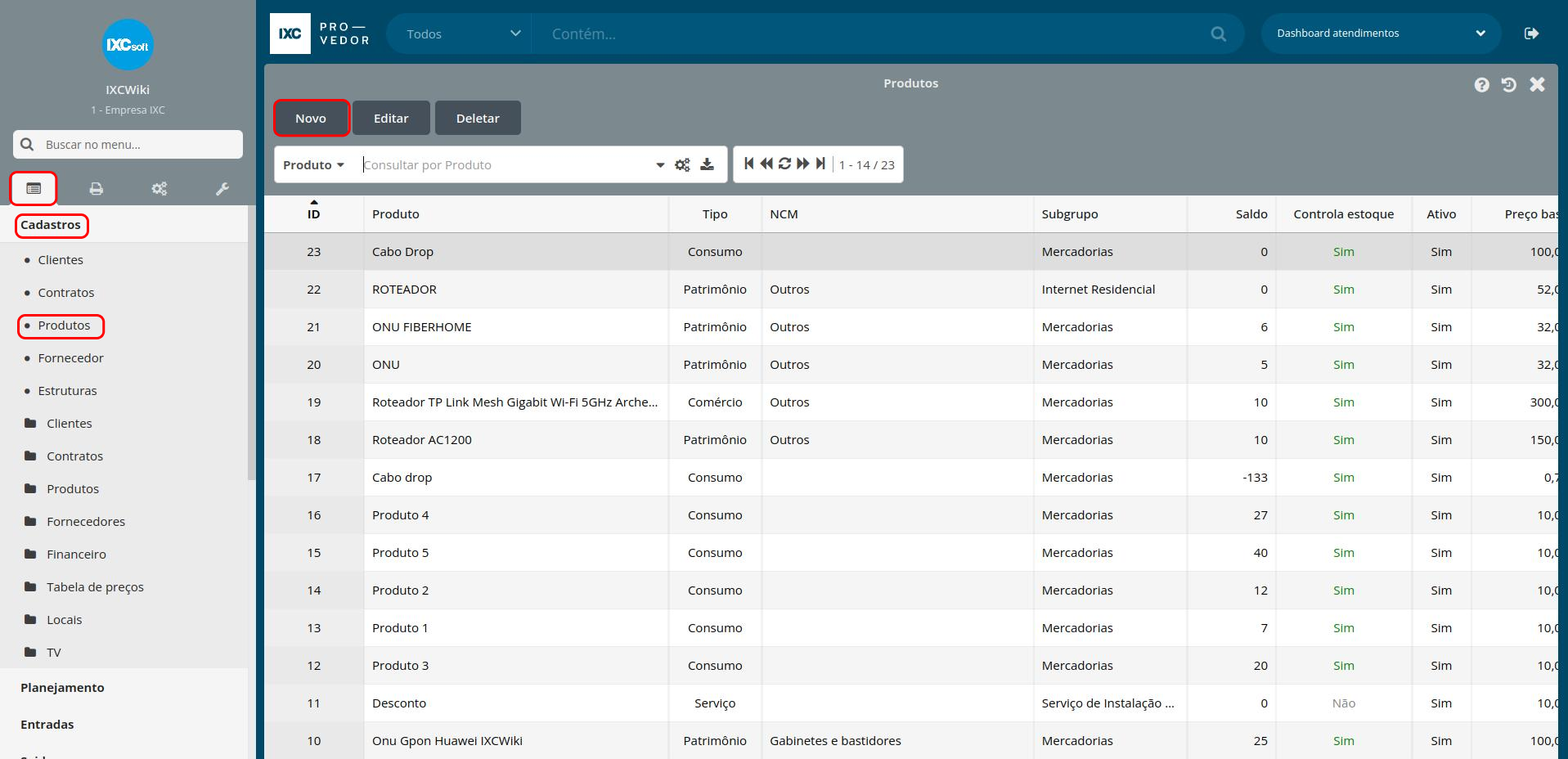Sort by the ID column header
This screenshot has height=759, width=1568.
point(314,214)
